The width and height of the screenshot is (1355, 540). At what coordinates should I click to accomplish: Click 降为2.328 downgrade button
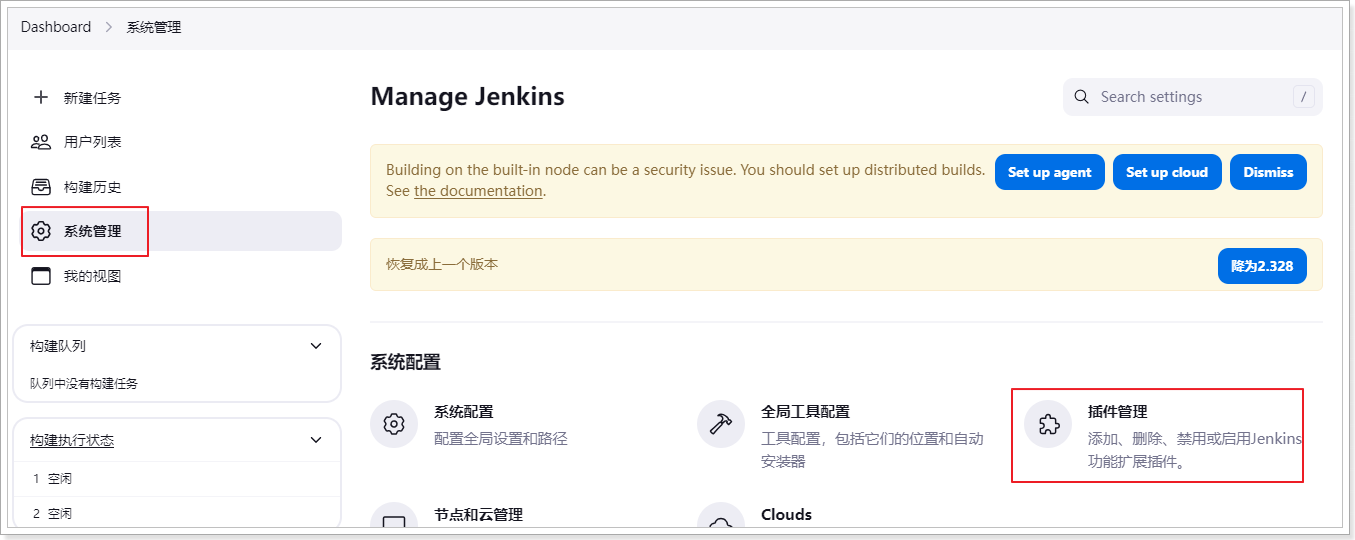click(1262, 266)
